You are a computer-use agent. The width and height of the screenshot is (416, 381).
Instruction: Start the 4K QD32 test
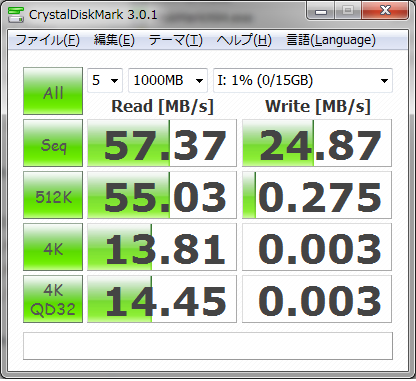click(x=53, y=299)
